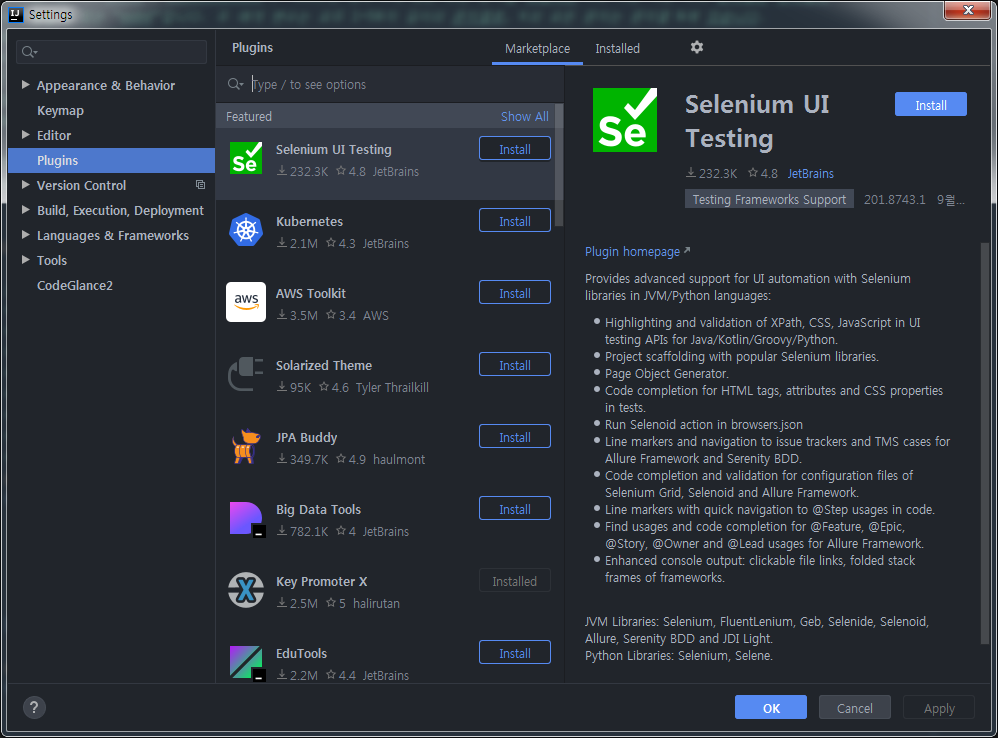Click the IntelliJ icon in title bar
The image size is (998, 738).
(16, 14)
